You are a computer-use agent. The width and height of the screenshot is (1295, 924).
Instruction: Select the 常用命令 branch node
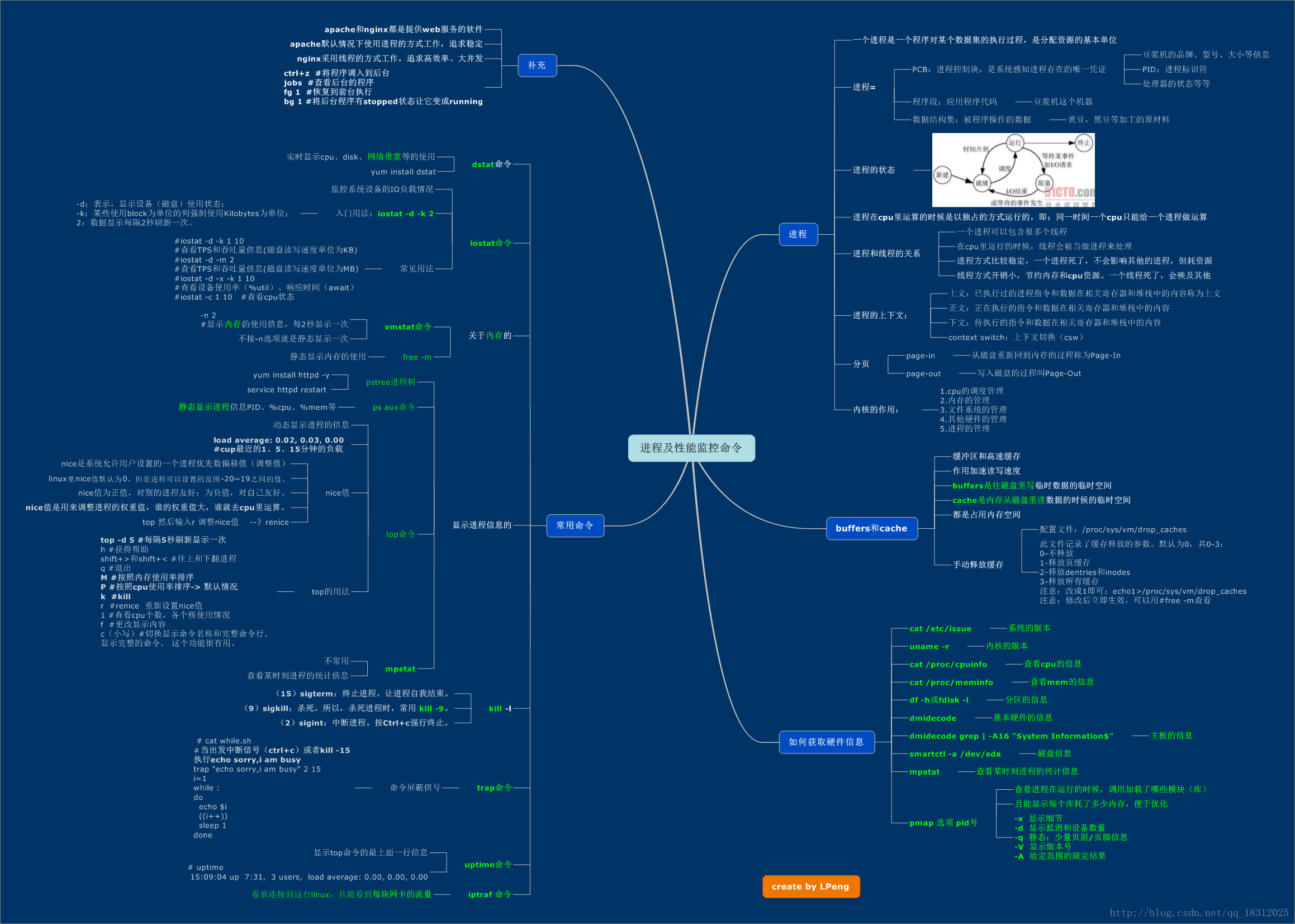pos(575,525)
